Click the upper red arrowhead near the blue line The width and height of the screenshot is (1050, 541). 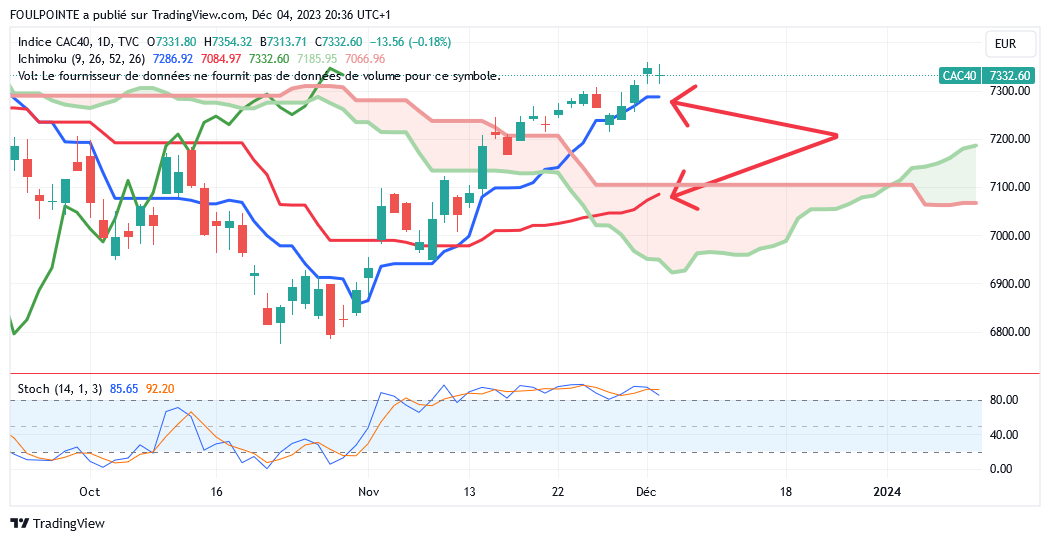click(676, 100)
